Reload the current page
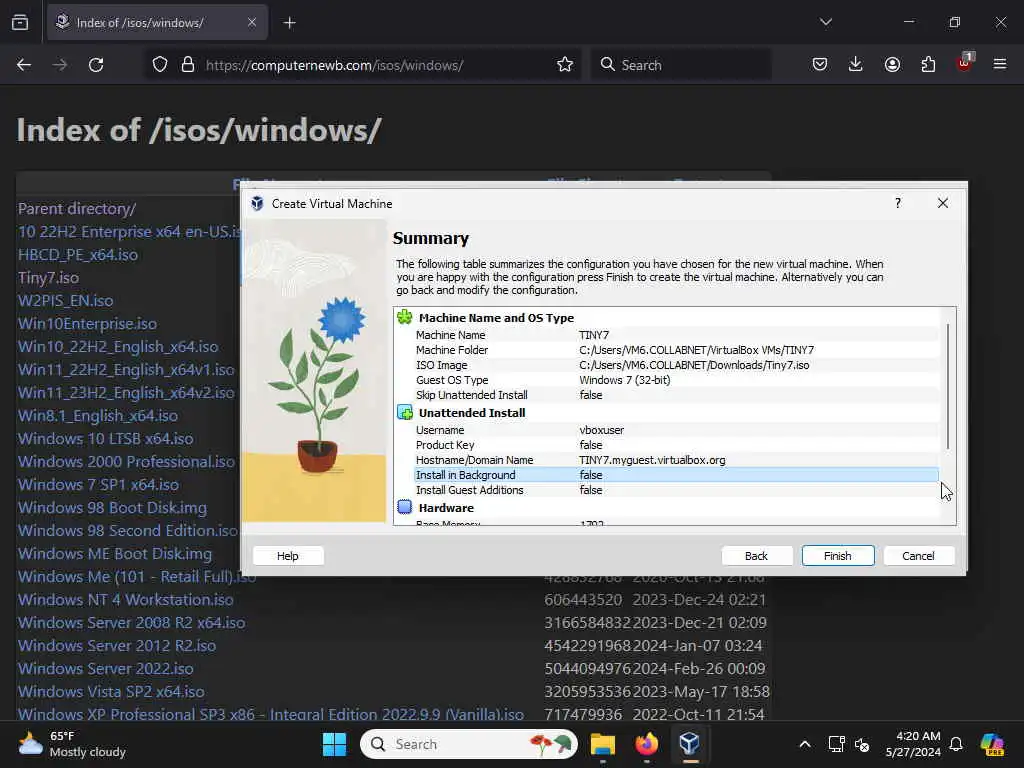The height and width of the screenshot is (768, 1024). [96, 65]
